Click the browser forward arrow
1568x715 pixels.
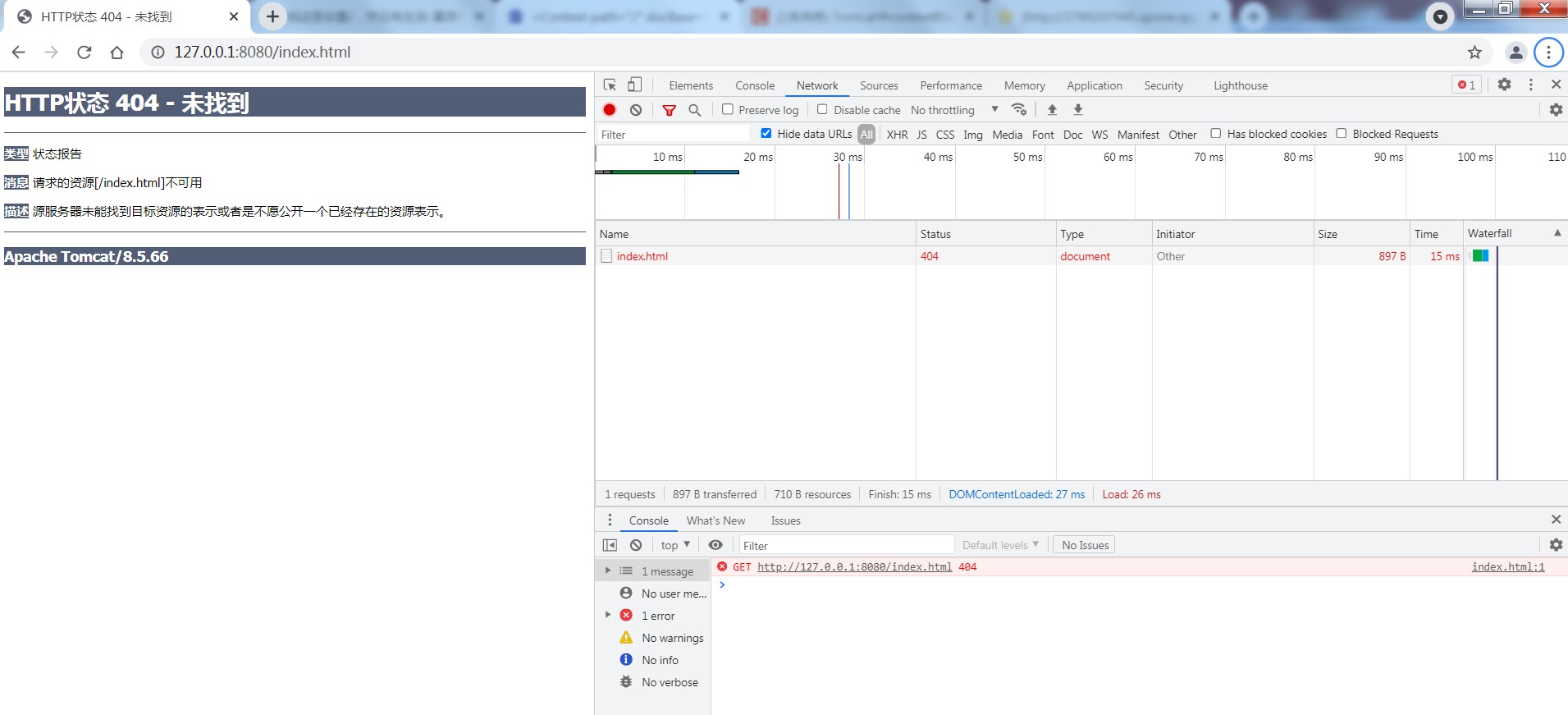tap(51, 52)
